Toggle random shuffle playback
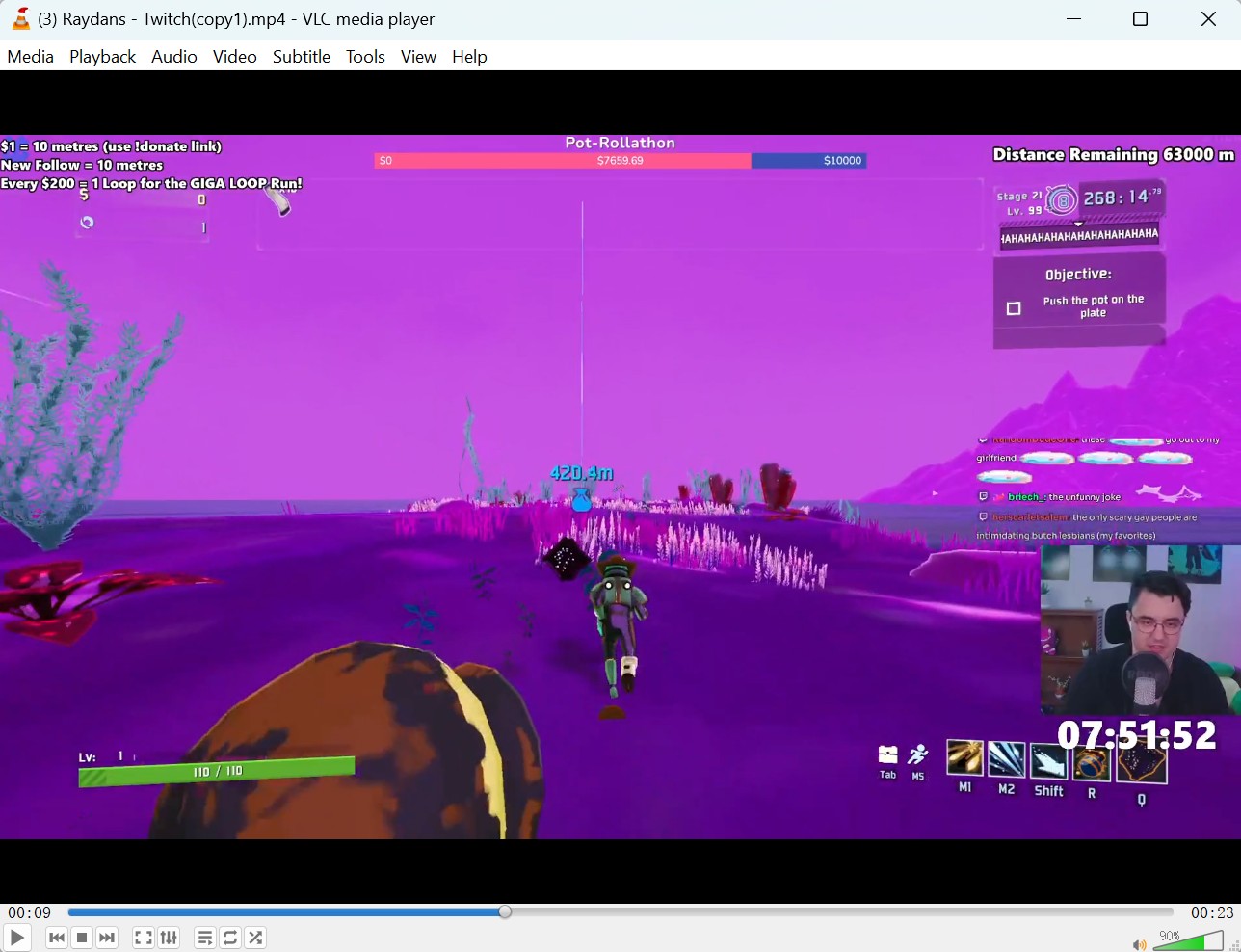The image size is (1241, 952). pos(255,938)
